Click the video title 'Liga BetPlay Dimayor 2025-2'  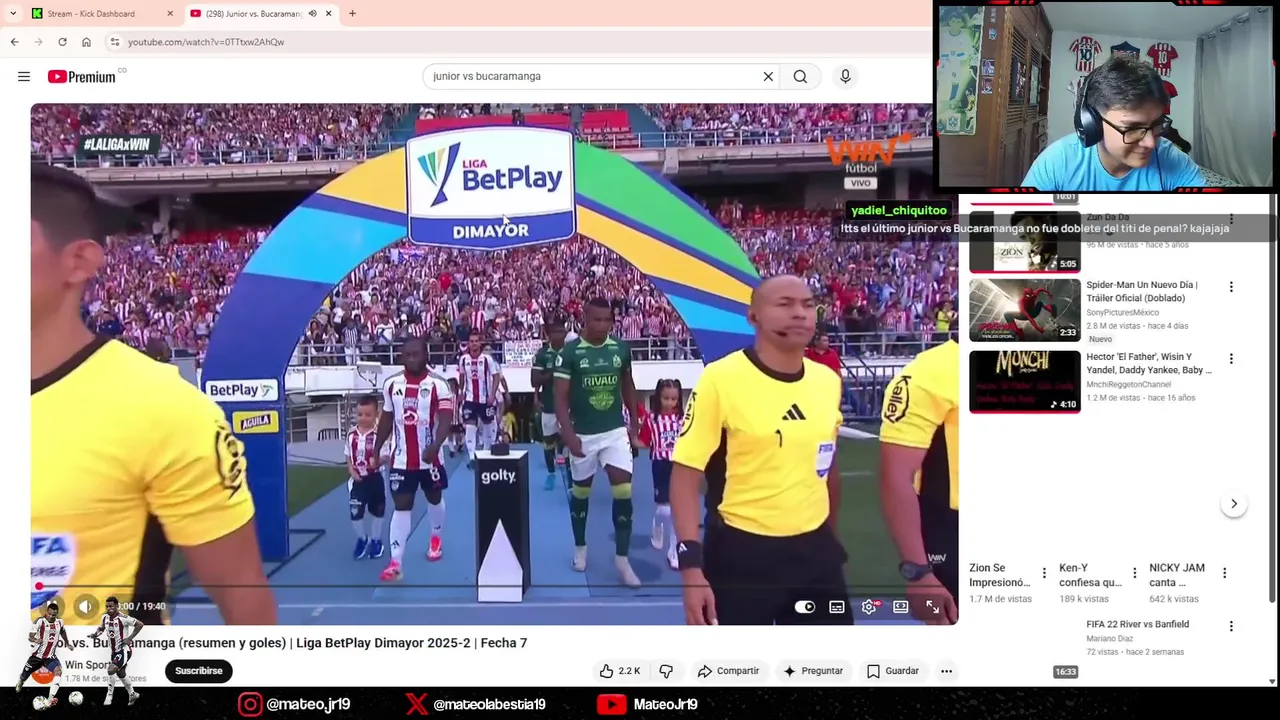tap(411, 643)
